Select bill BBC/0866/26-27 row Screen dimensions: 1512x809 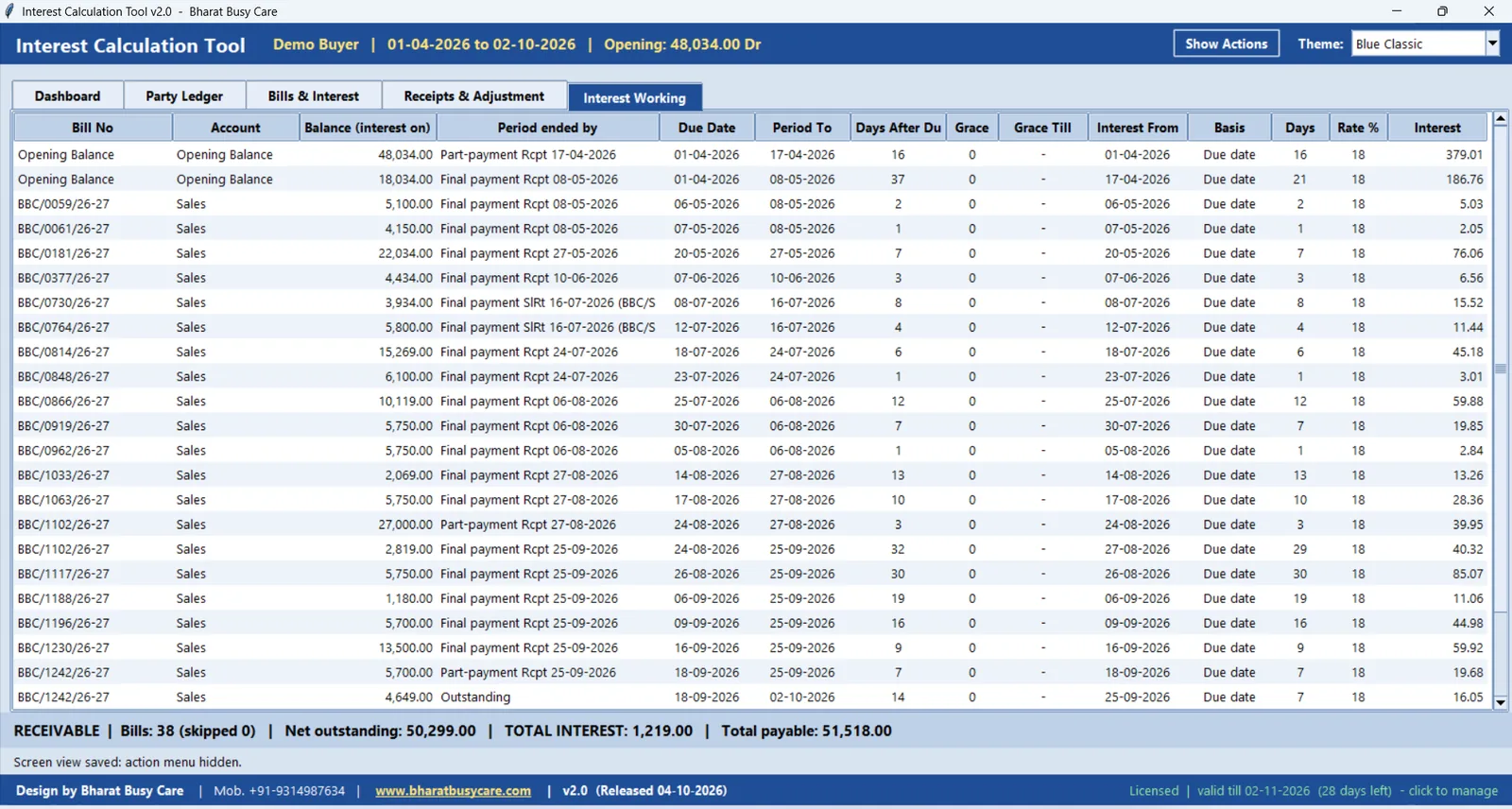point(751,402)
